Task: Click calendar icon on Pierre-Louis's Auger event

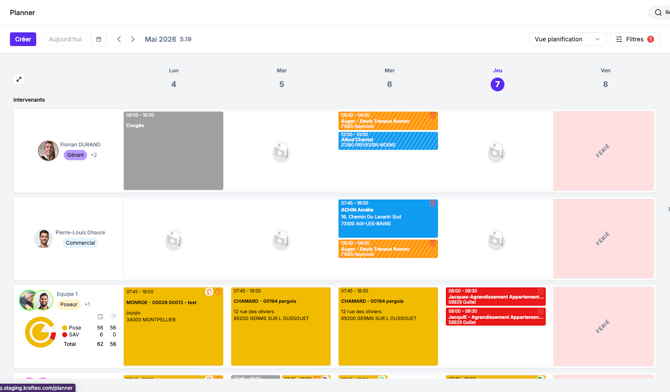Action: (x=433, y=243)
